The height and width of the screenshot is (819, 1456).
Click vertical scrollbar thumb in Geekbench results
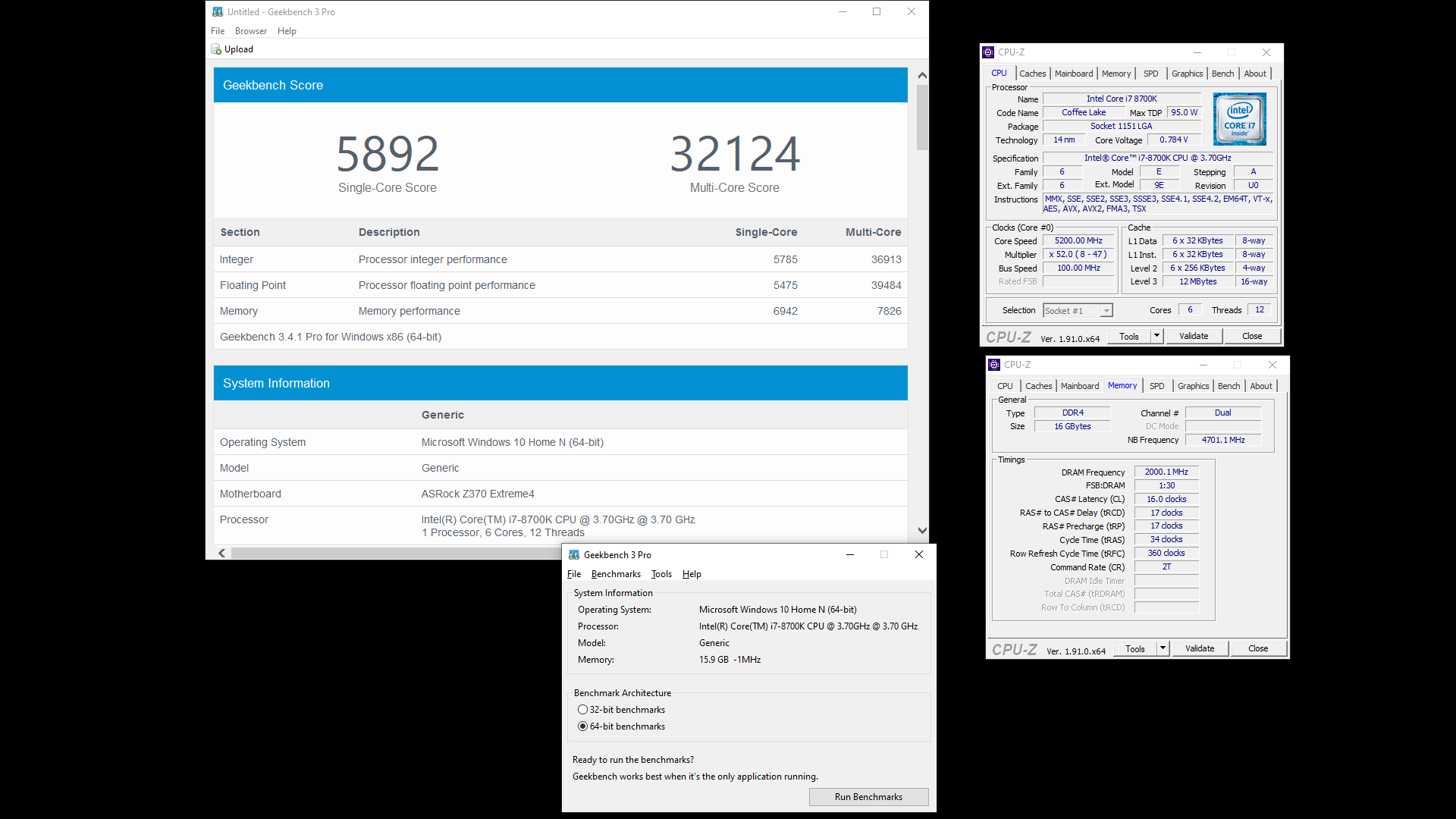pos(922,118)
